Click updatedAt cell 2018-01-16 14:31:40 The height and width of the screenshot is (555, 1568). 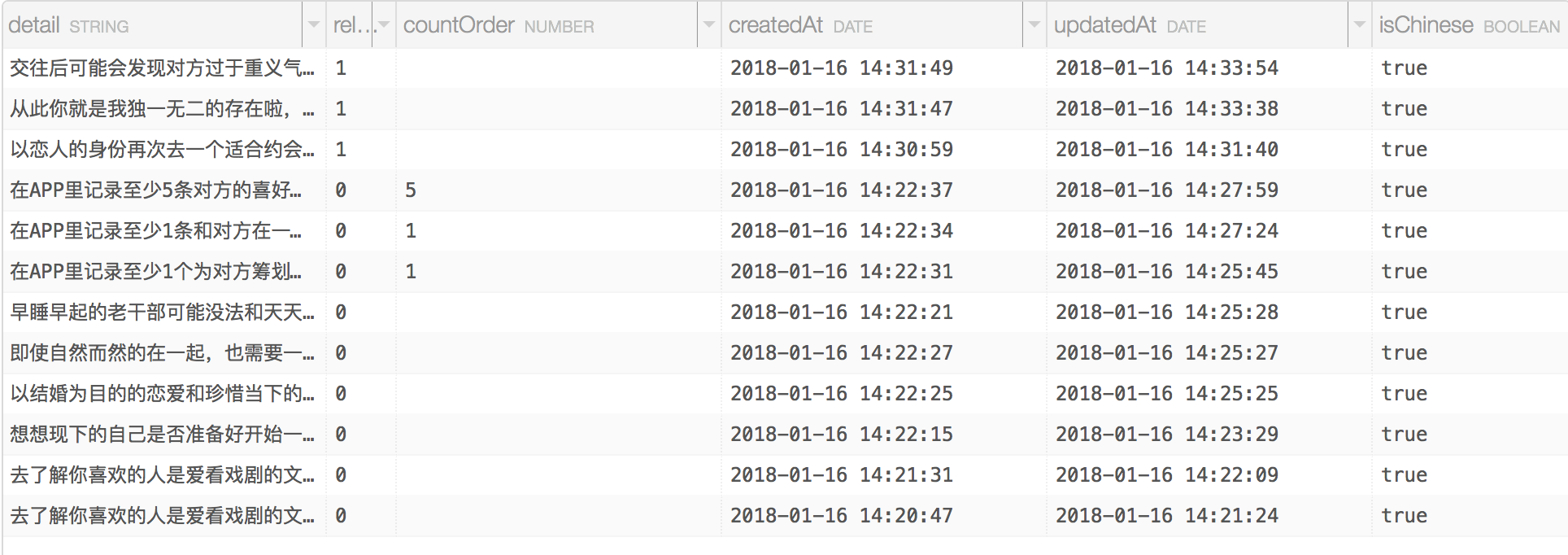1166,150
